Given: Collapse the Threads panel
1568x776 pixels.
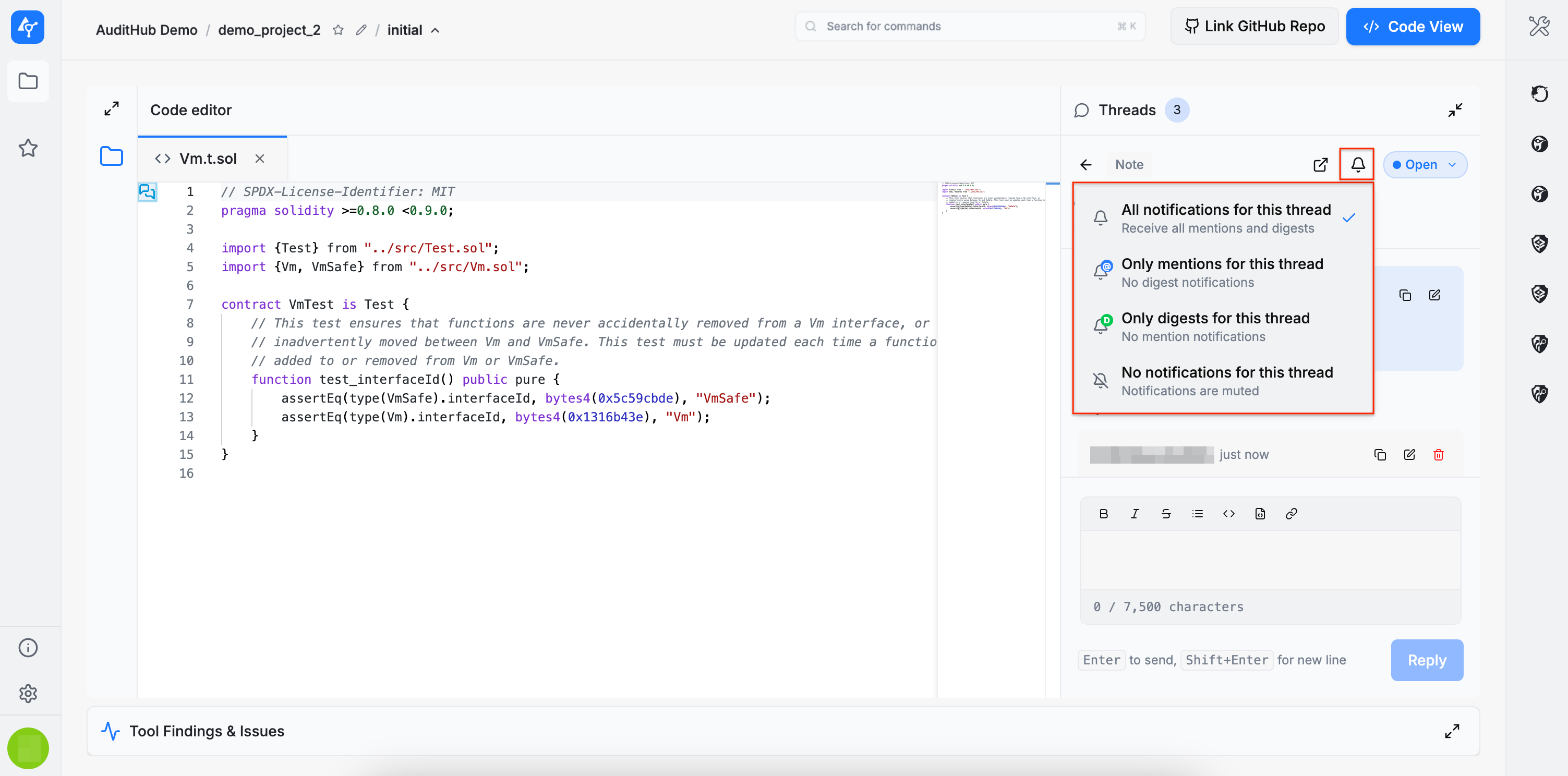Looking at the screenshot, I should (x=1454, y=110).
